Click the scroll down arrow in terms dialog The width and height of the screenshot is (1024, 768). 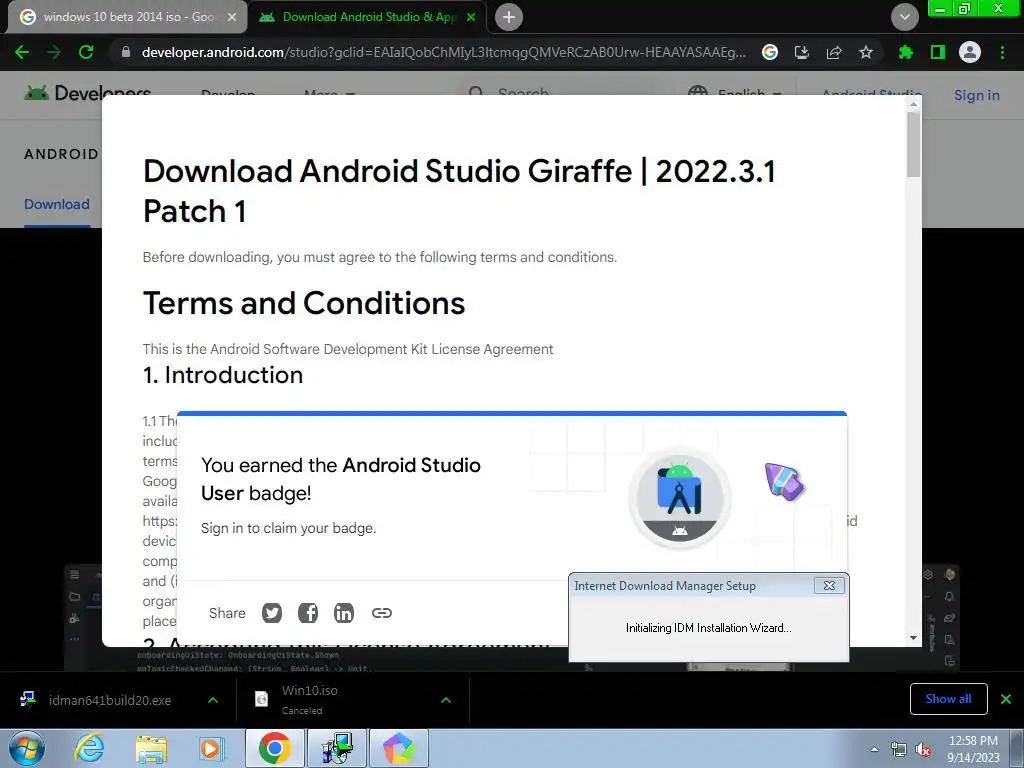[913, 637]
